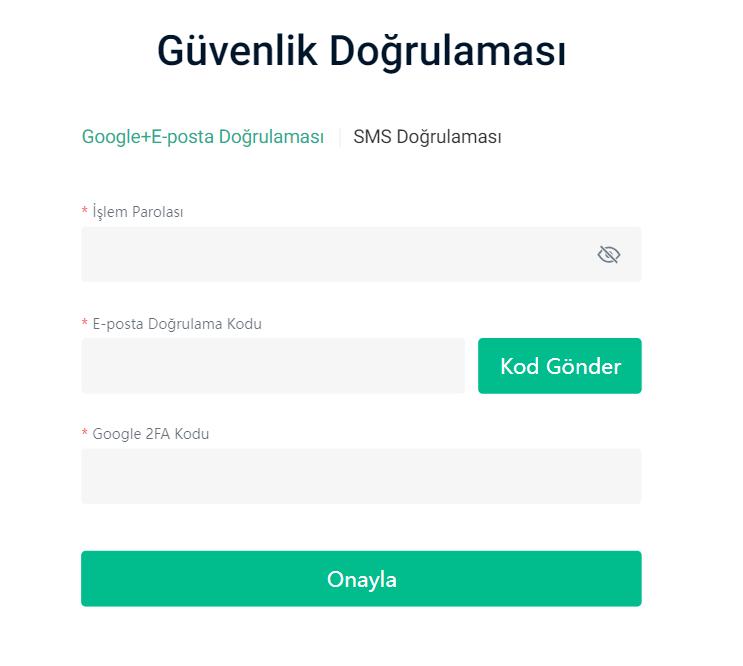Click the E-posta Doğrulama Kodu label text

tap(177, 324)
